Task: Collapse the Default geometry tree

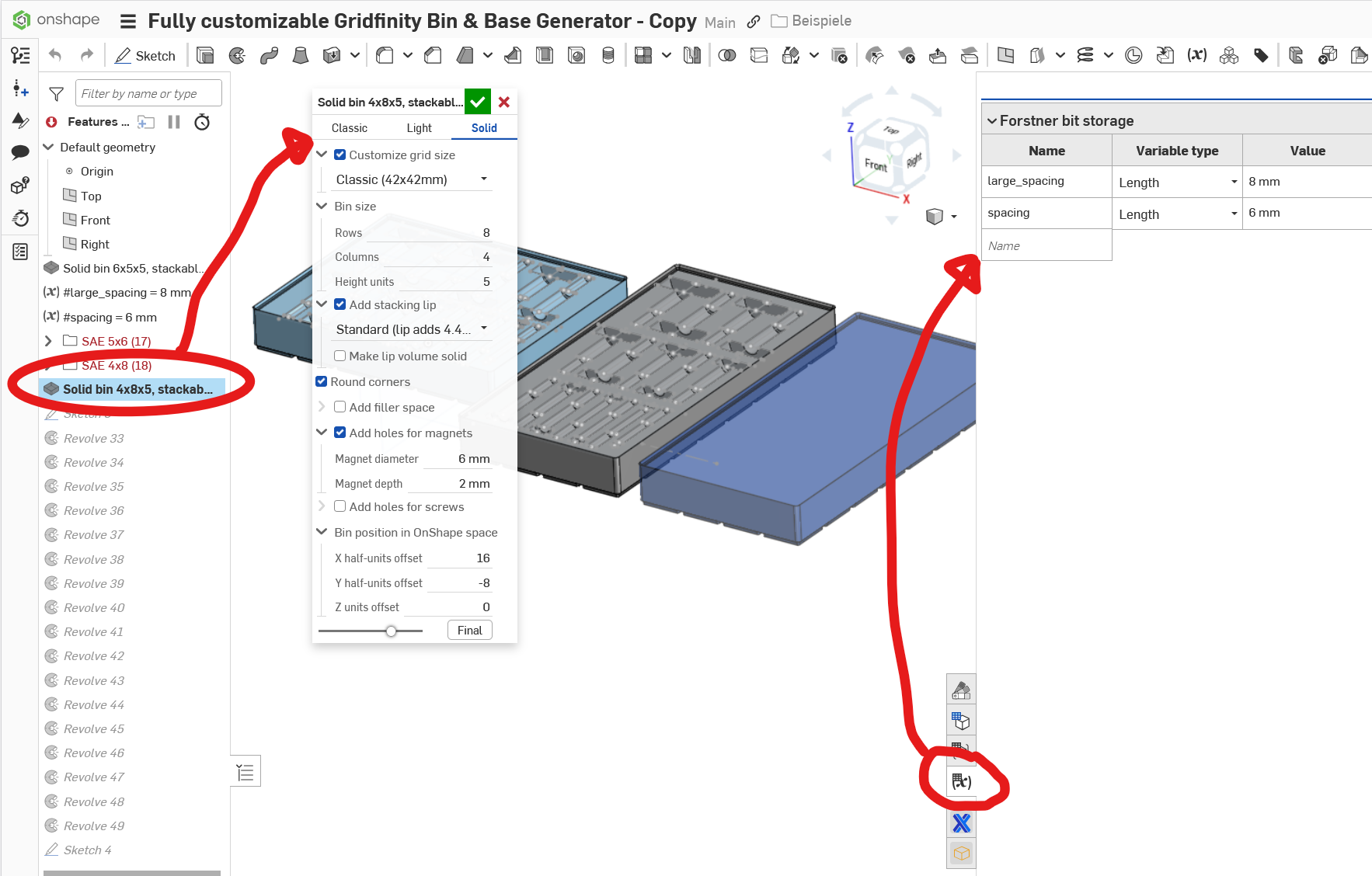Action: pos(48,147)
